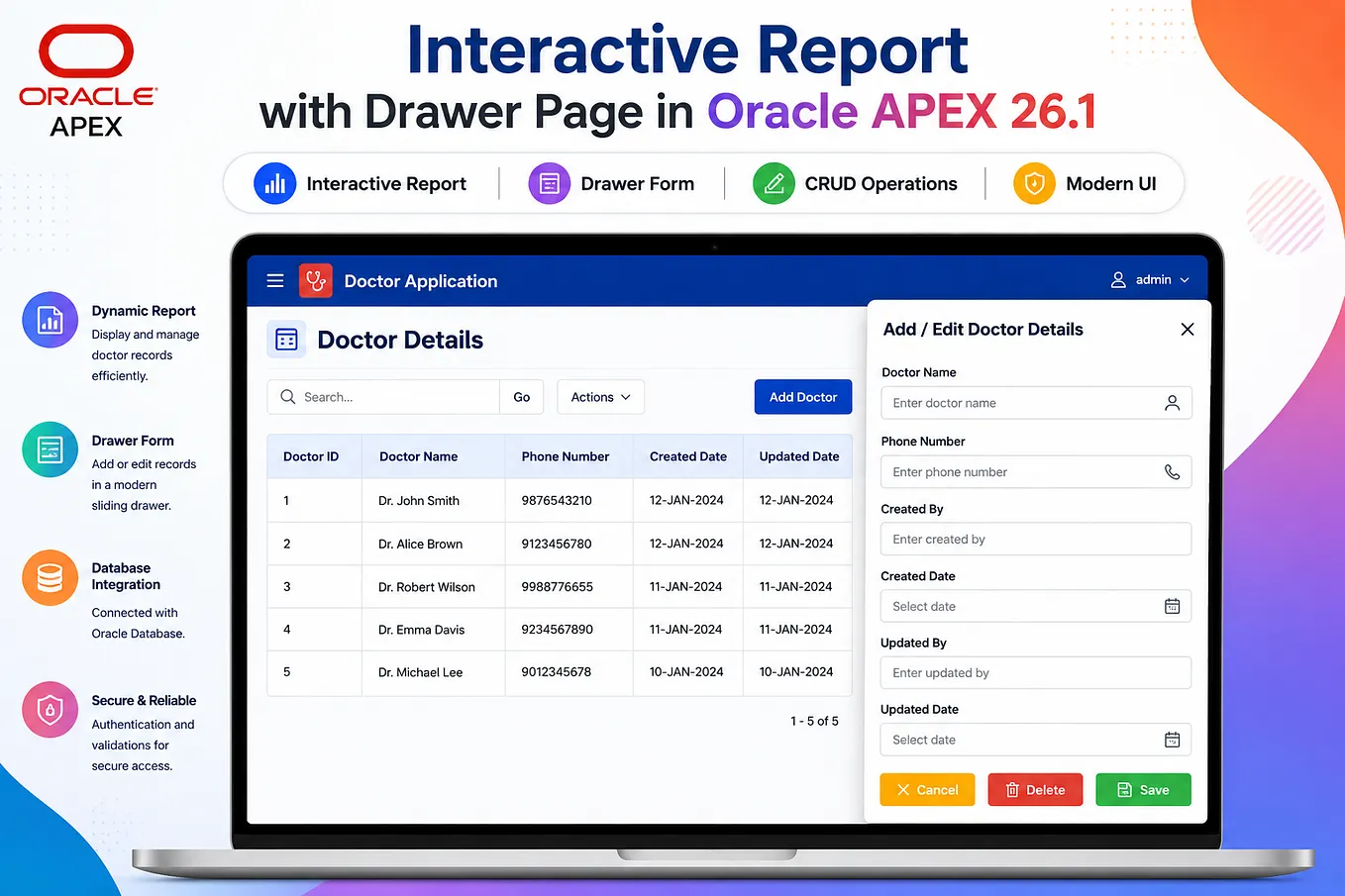Close the Add / Edit Doctor drawer
Image resolution: width=1345 pixels, height=896 pixels.
pos(1188,330)
